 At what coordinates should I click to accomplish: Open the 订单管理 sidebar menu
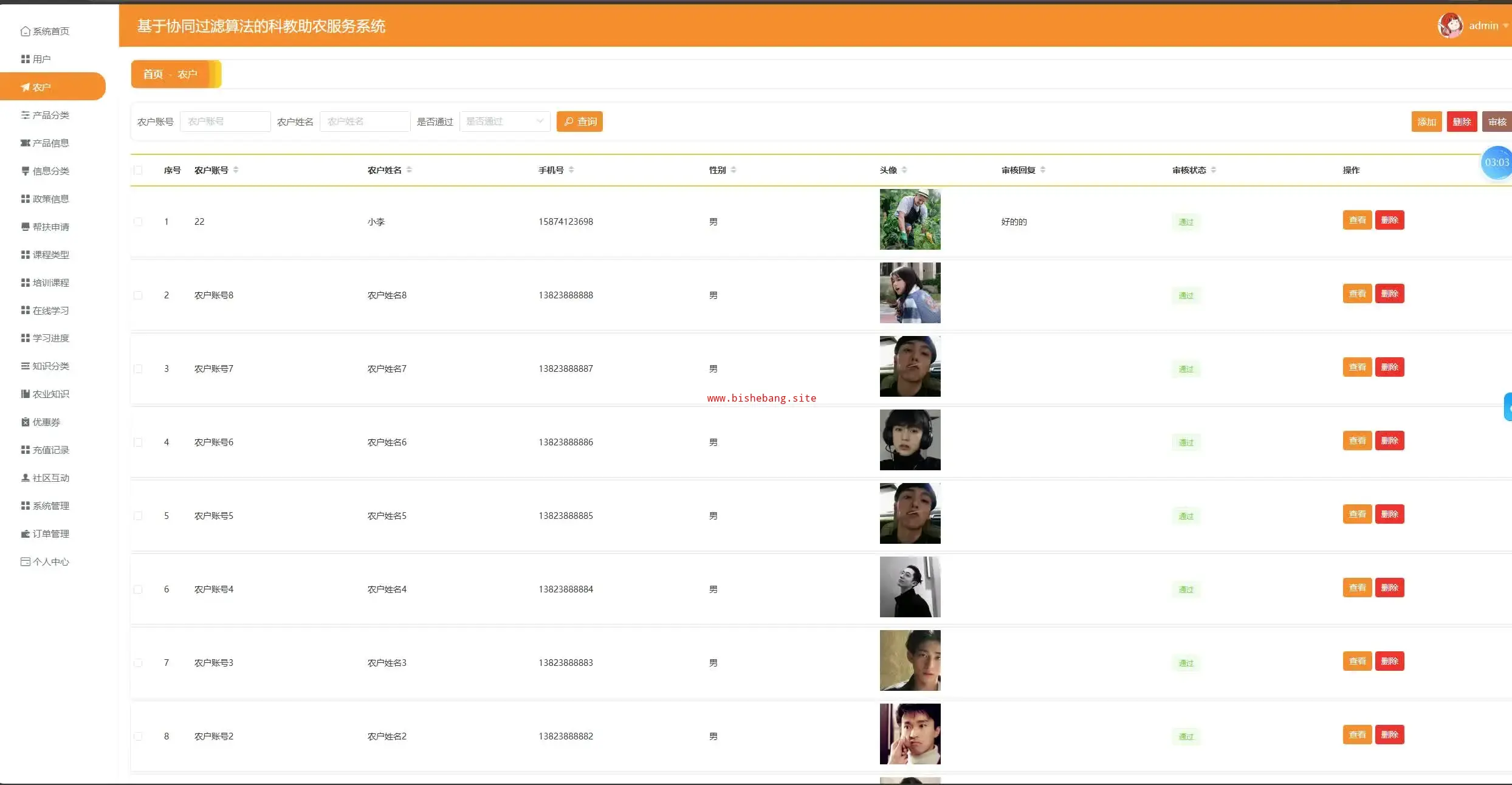(50, 533)
